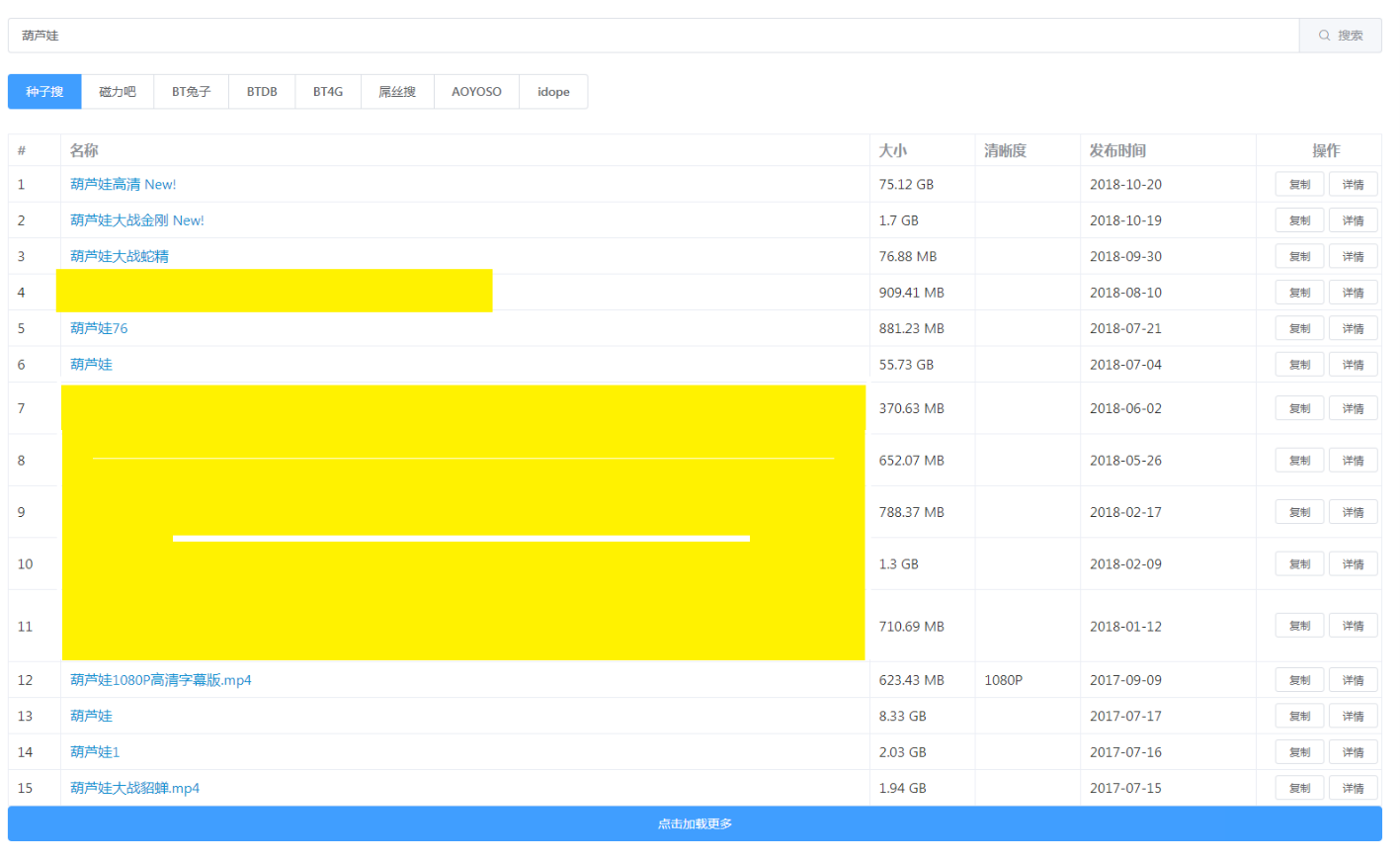
Task: Click the 搜索 button with magnifier icon
Action: [1340, 36]
